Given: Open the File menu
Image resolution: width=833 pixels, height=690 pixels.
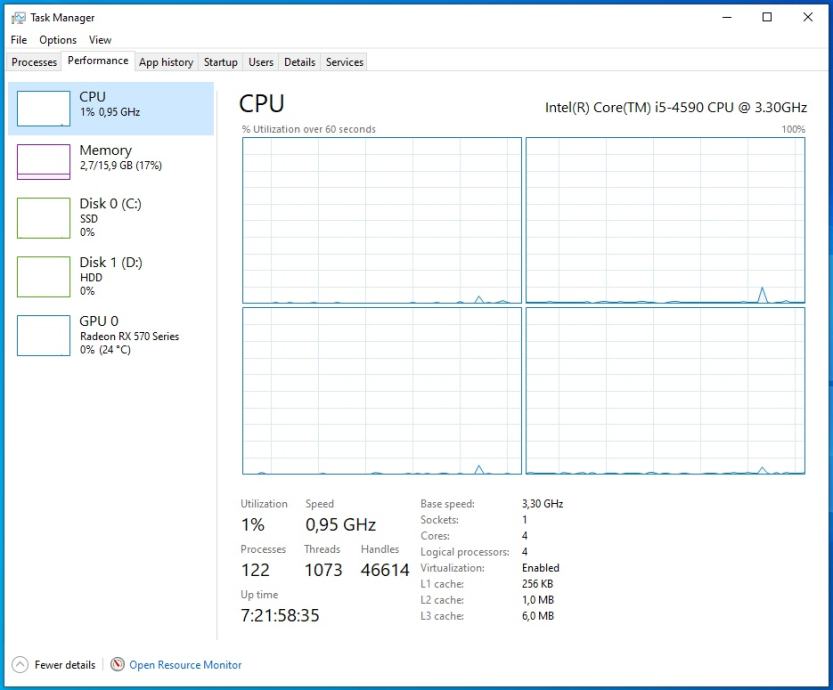Looking at the screenshot, I should click(x=19, y=40).
